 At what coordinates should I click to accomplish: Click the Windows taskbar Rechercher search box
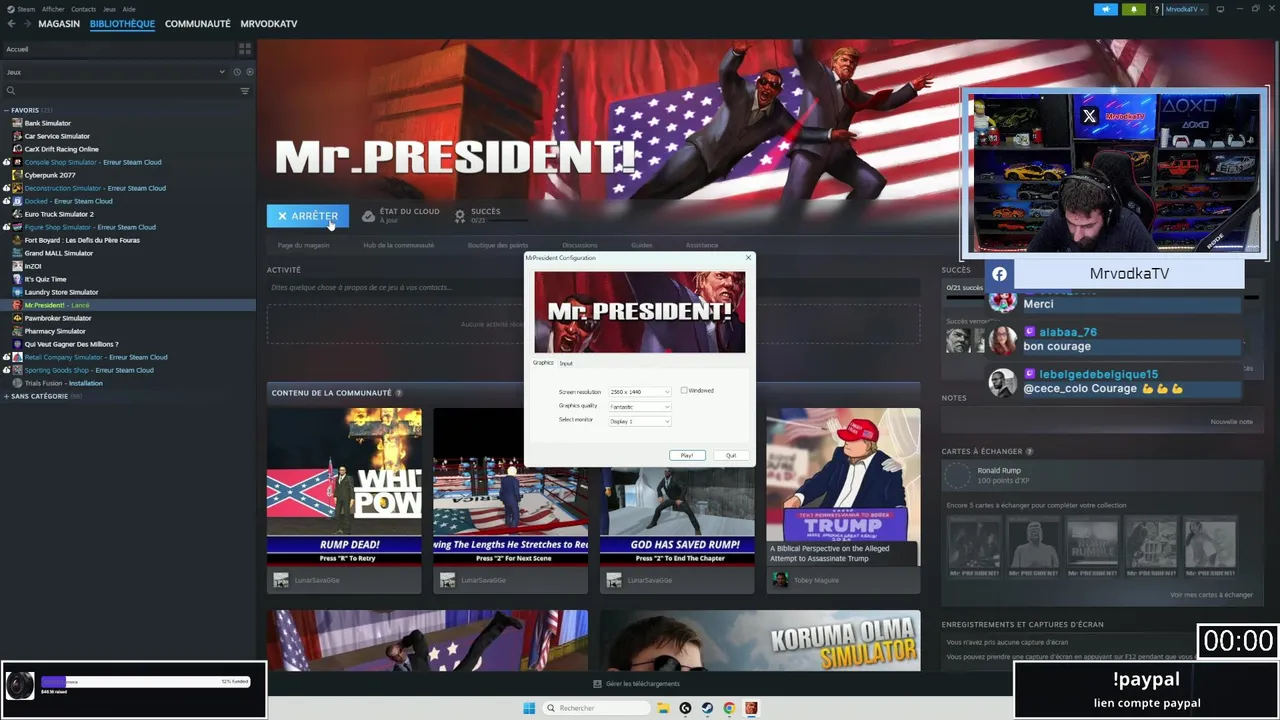click(596, 708)
